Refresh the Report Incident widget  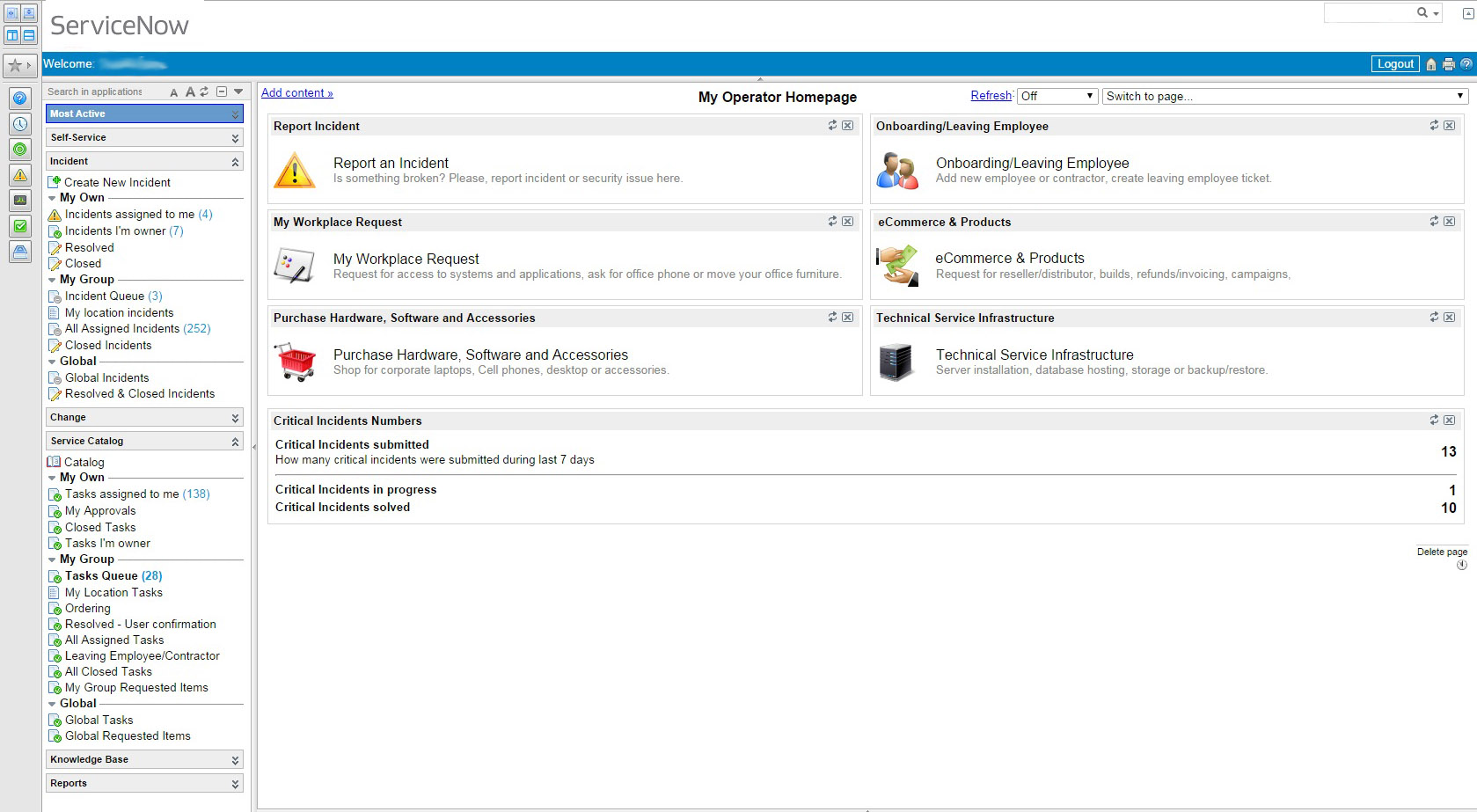point(832,126)
